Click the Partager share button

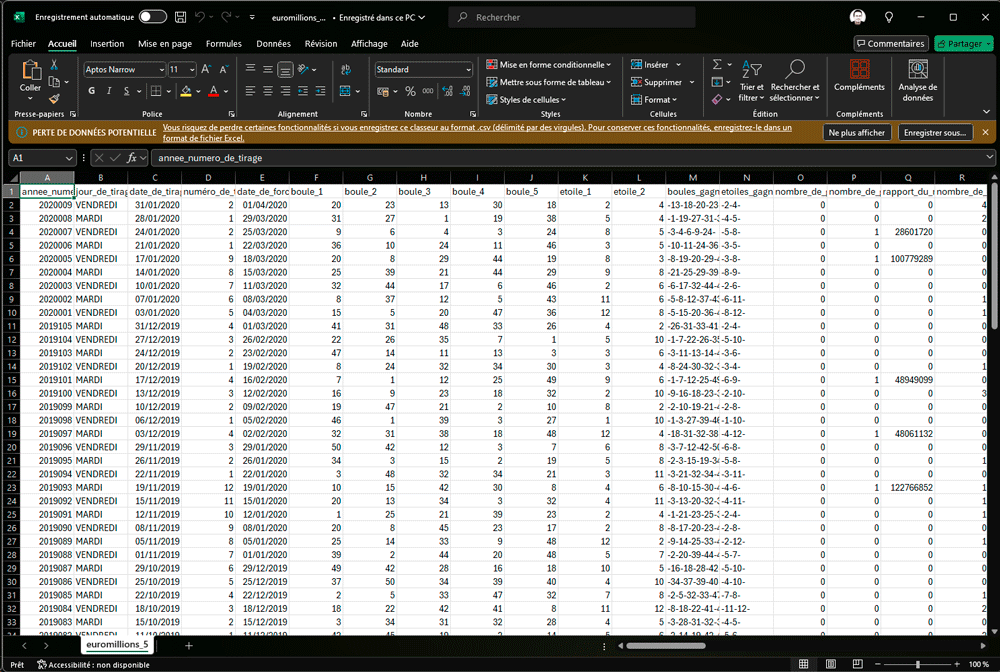964,43
